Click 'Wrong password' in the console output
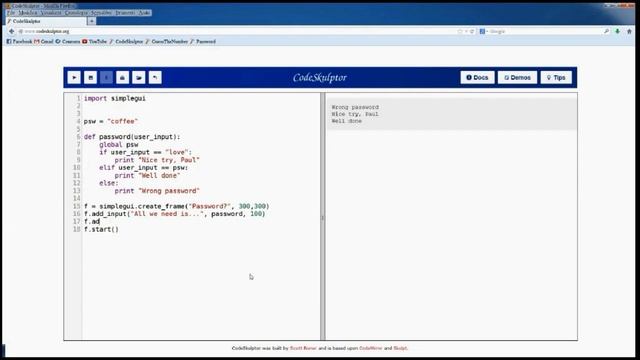 coord(355,107)
